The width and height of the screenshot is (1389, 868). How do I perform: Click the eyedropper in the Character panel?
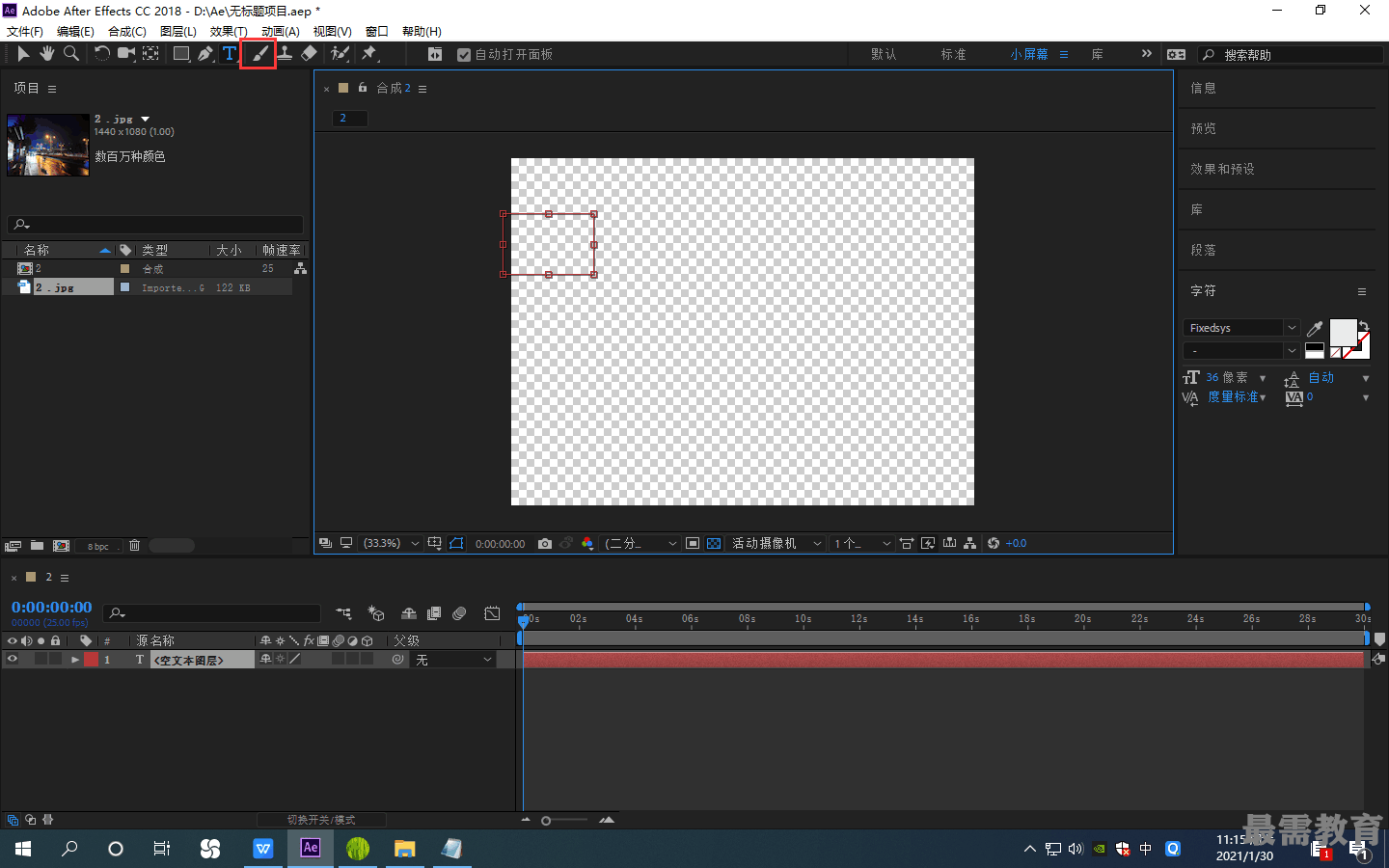pyautogui.click(x=1315, y=329)
